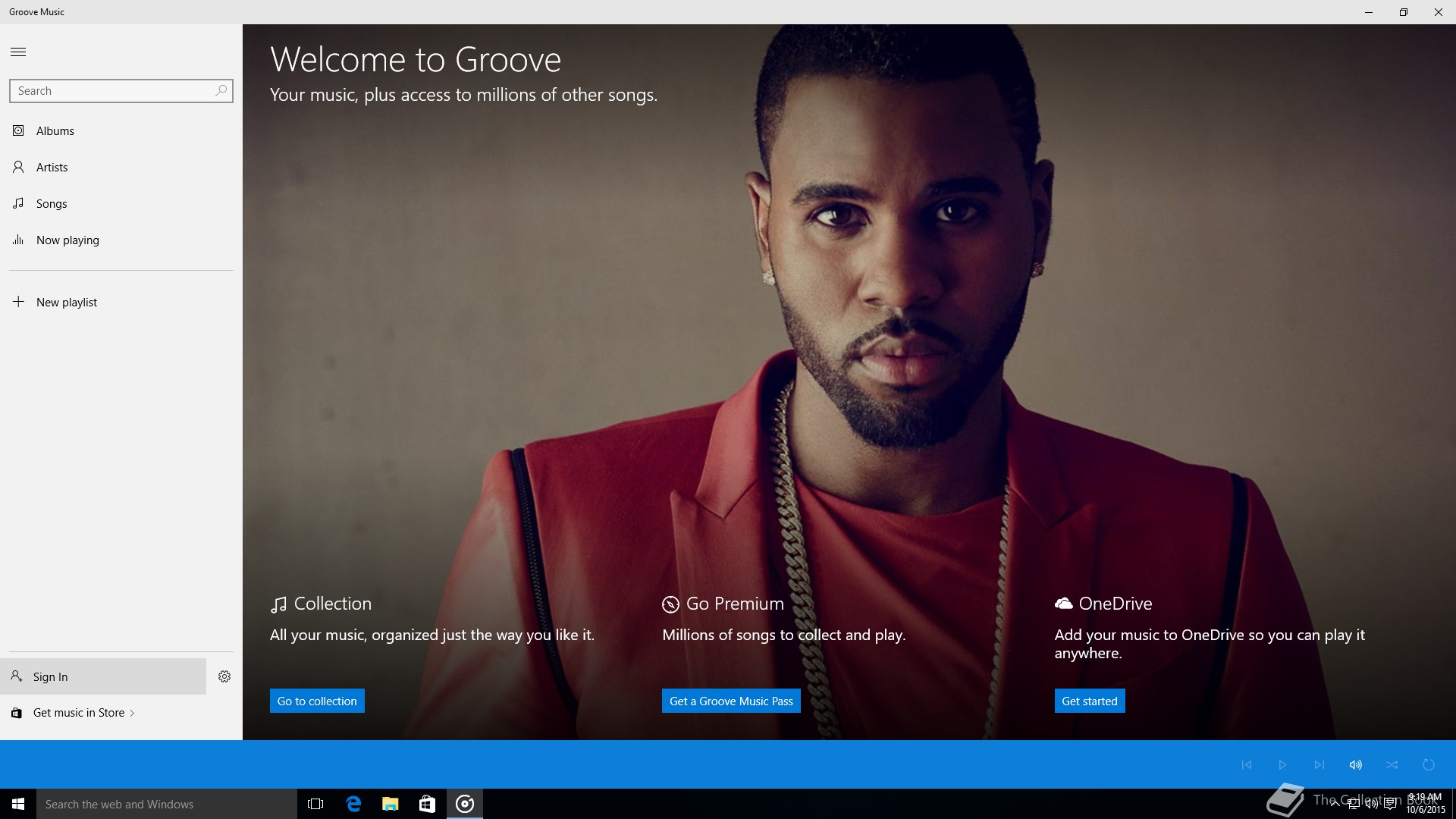This screenshot has height=819, width=1456.
Task: Go to Now playing
Action: [x=121, y=240]
